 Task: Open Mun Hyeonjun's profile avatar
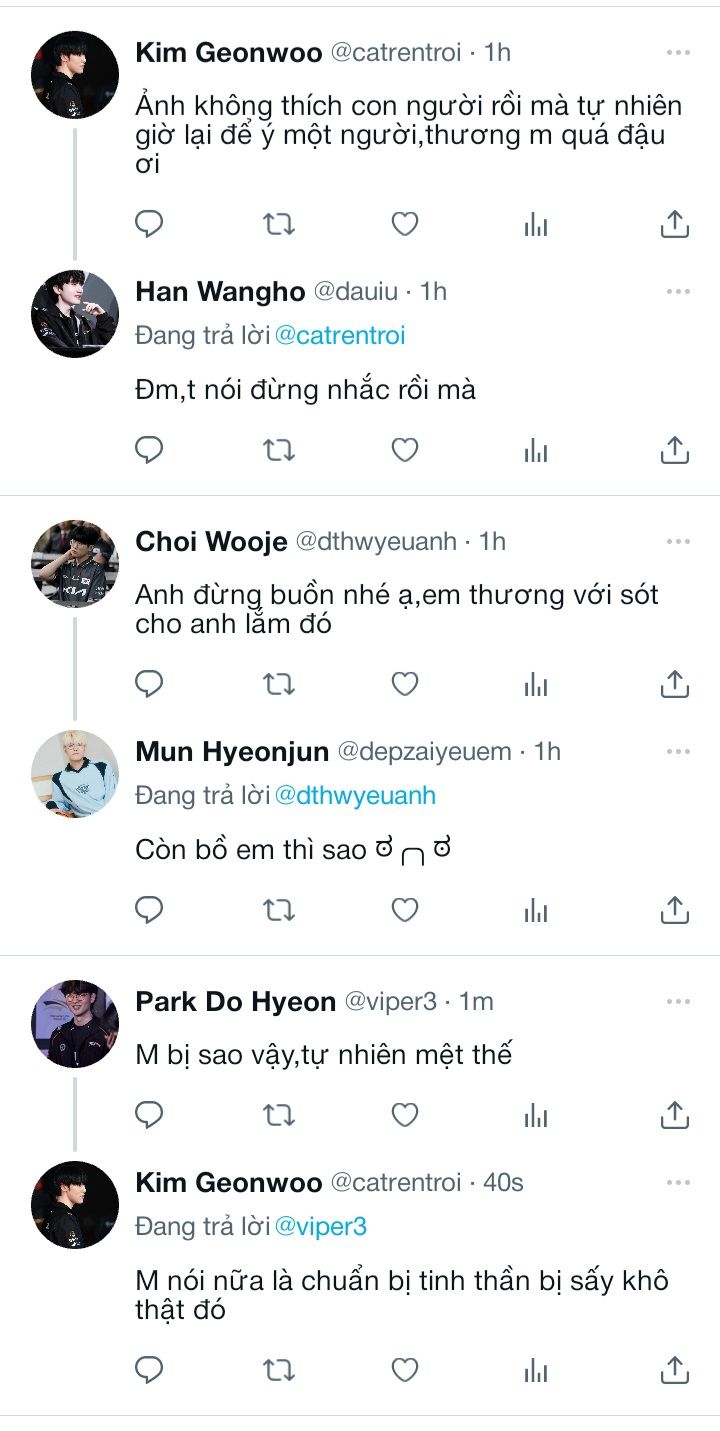coord(75,774)
